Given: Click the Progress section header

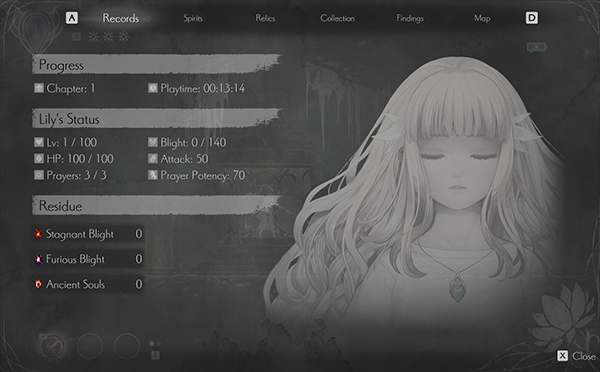Looking at the screenshot, I should point(157,64).
